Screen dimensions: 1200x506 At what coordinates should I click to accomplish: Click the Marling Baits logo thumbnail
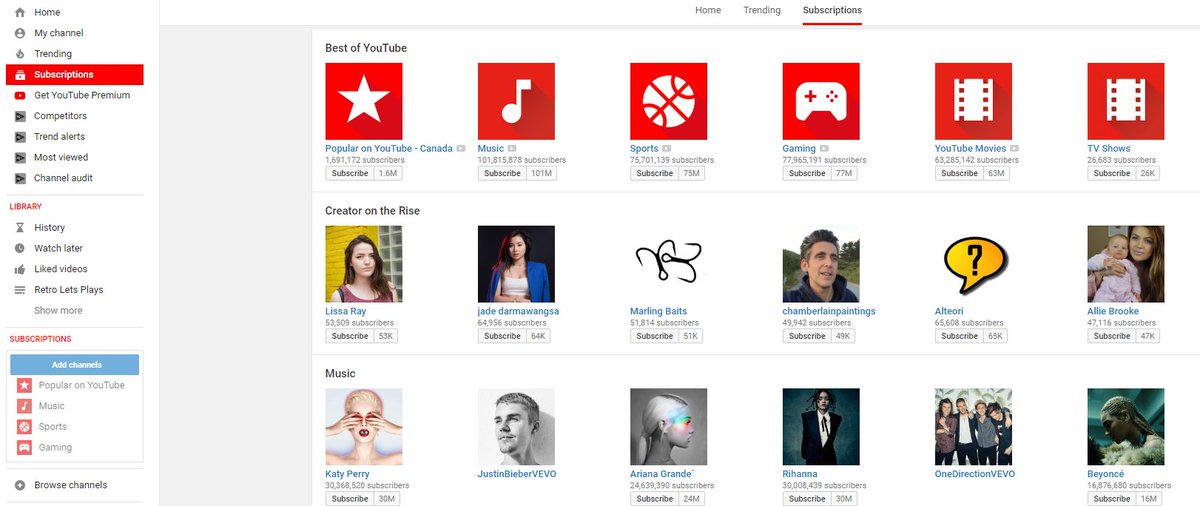(668, 264)
